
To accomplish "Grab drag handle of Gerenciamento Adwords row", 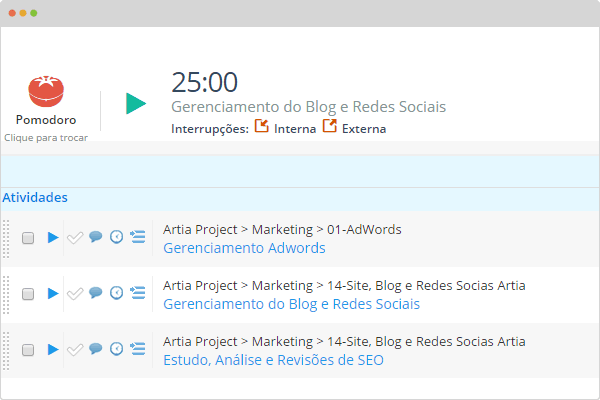I will (6, 239).
